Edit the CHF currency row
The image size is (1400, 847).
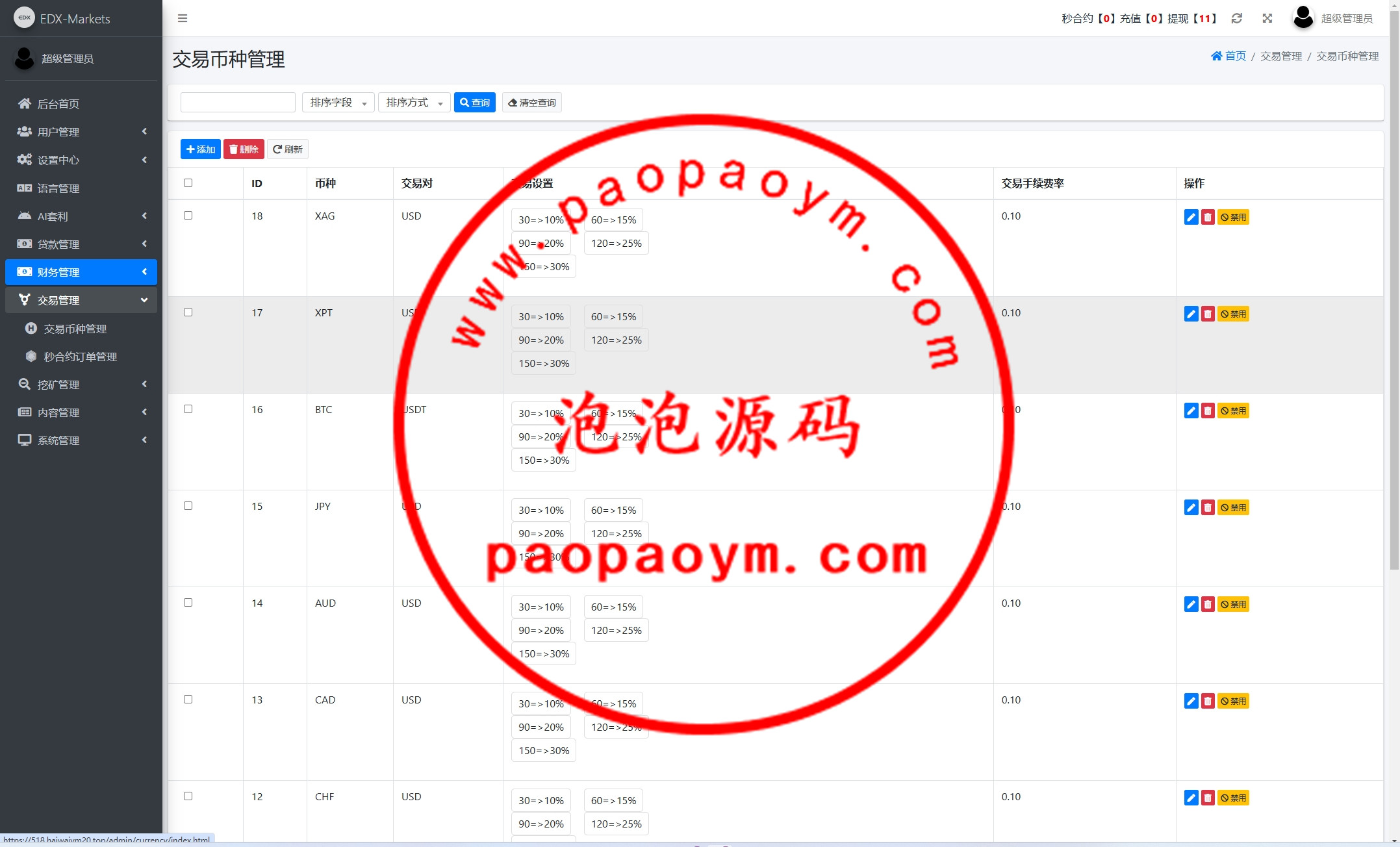click(1191, 798)
